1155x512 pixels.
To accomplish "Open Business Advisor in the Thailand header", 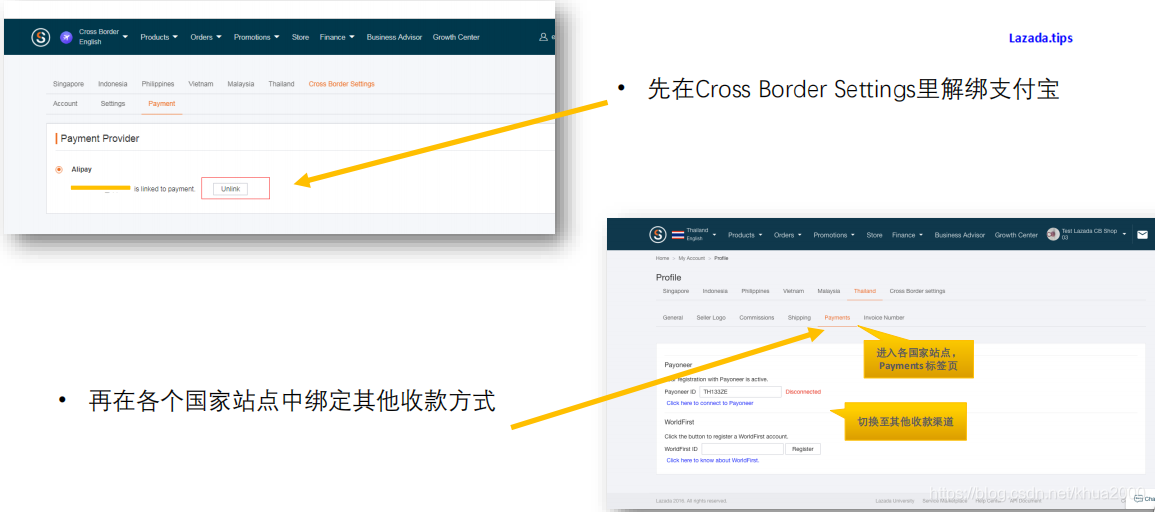I will click(x=960, y=235).
